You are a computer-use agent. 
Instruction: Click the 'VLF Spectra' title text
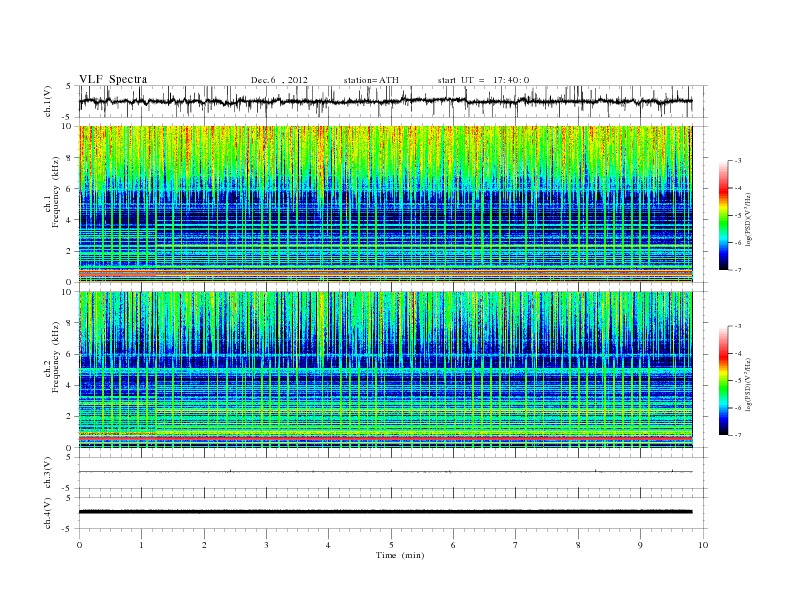click(x=113, y=79)
